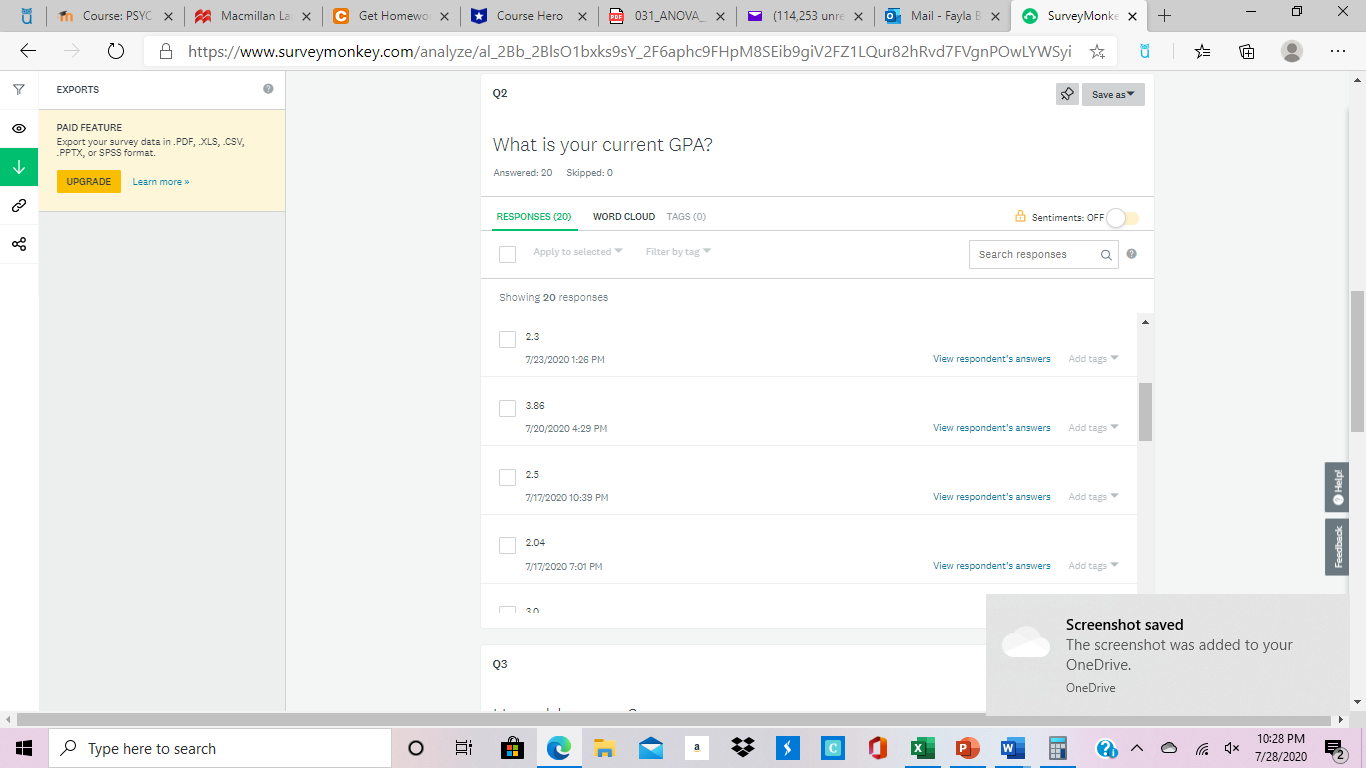This screenshot has height=768, width=1366.
Task: Open the Mail app from the taskbar
Action: click(x=650, y=748)
